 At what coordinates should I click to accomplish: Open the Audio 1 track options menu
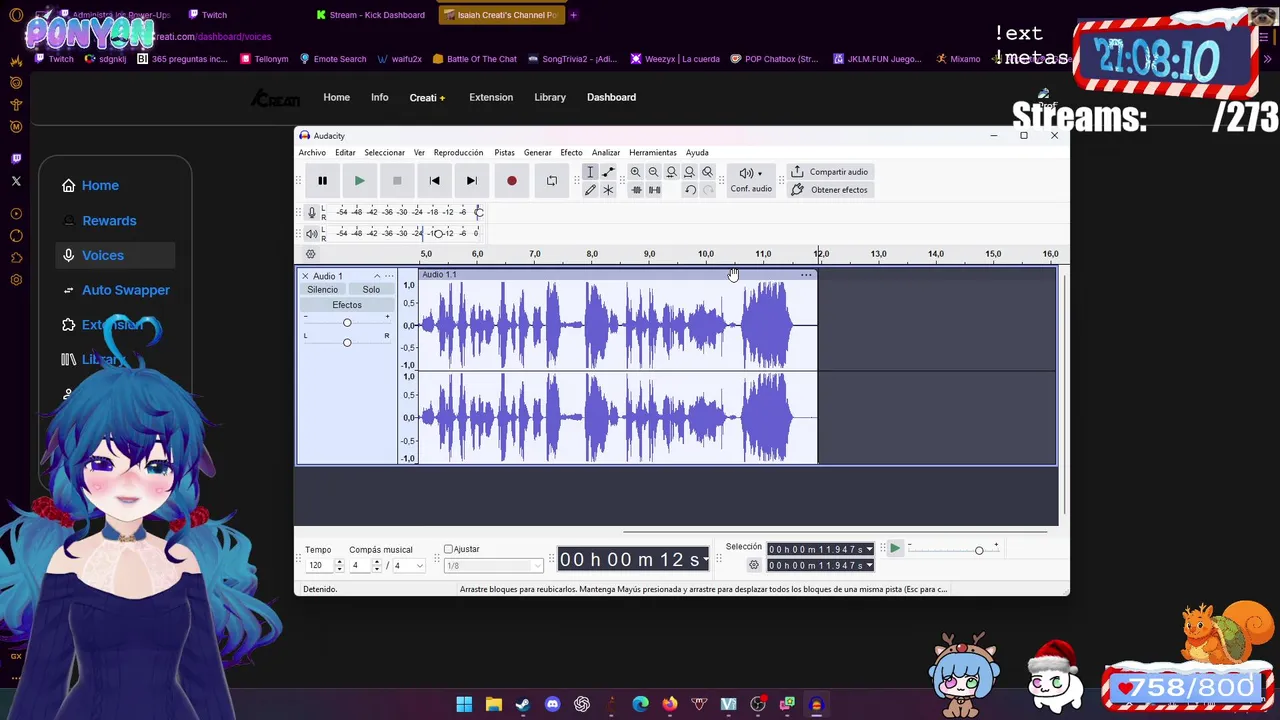click(x=389, y=276)
